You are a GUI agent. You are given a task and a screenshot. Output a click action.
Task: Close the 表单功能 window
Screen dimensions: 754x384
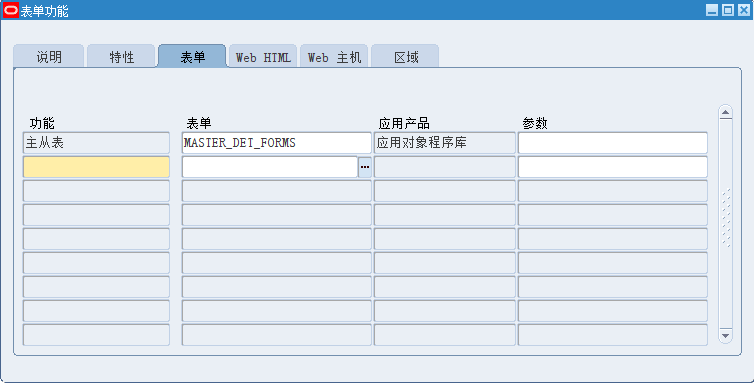[x=743, y=10]
